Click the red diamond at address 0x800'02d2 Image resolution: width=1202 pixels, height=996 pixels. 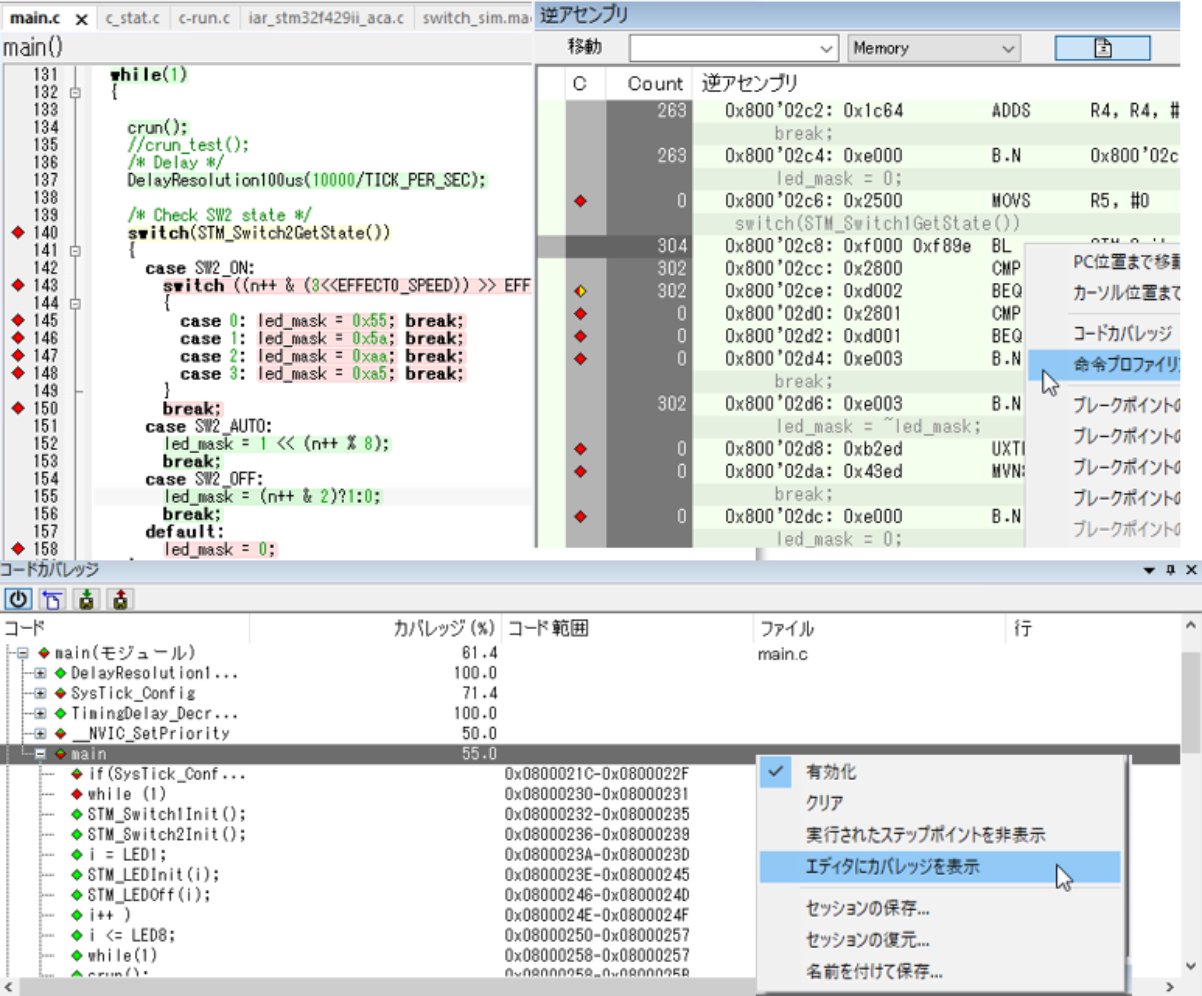[580, 336]
